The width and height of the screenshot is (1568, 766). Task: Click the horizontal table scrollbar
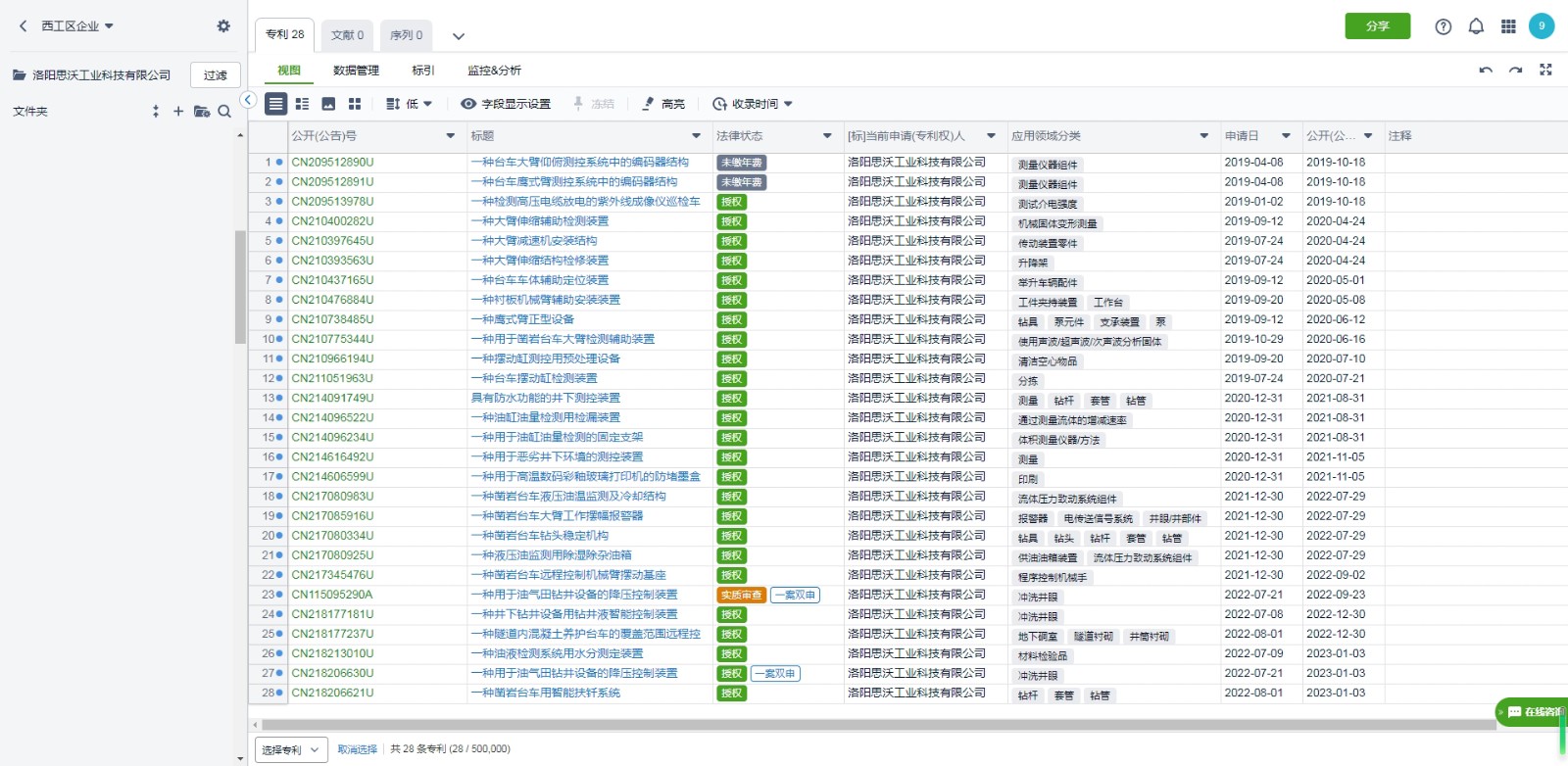[x=878, y=726]
